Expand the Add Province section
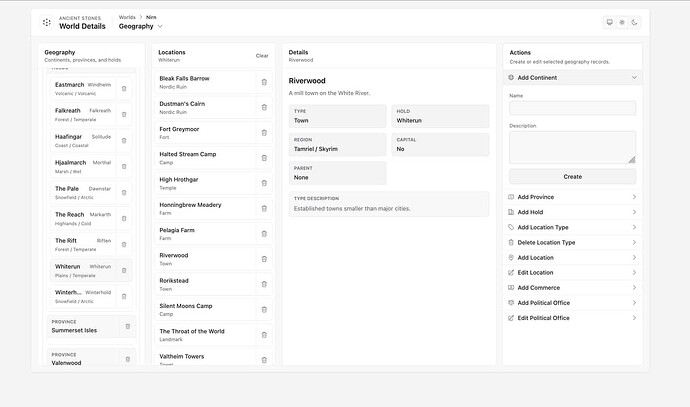 (x=573, y=197)
